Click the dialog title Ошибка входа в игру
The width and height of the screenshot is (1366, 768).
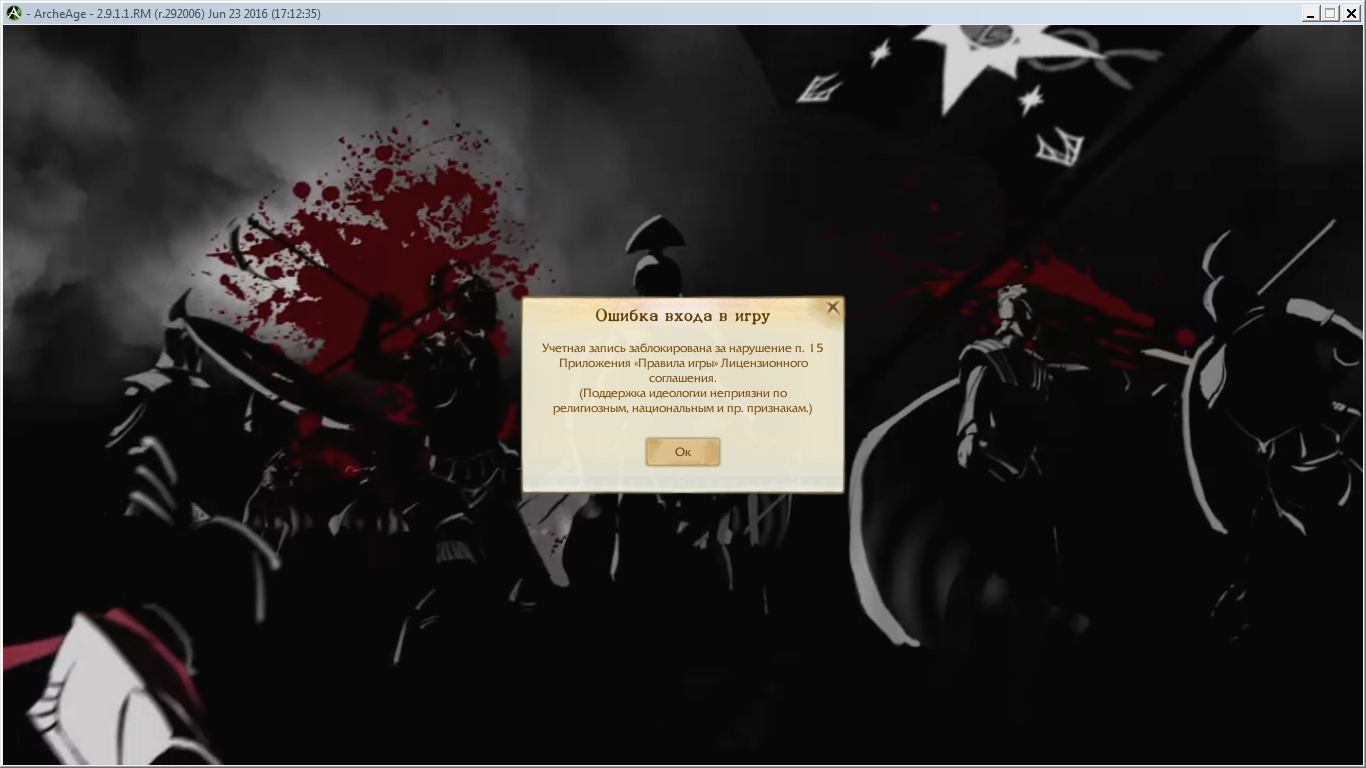tap(682, 316)
